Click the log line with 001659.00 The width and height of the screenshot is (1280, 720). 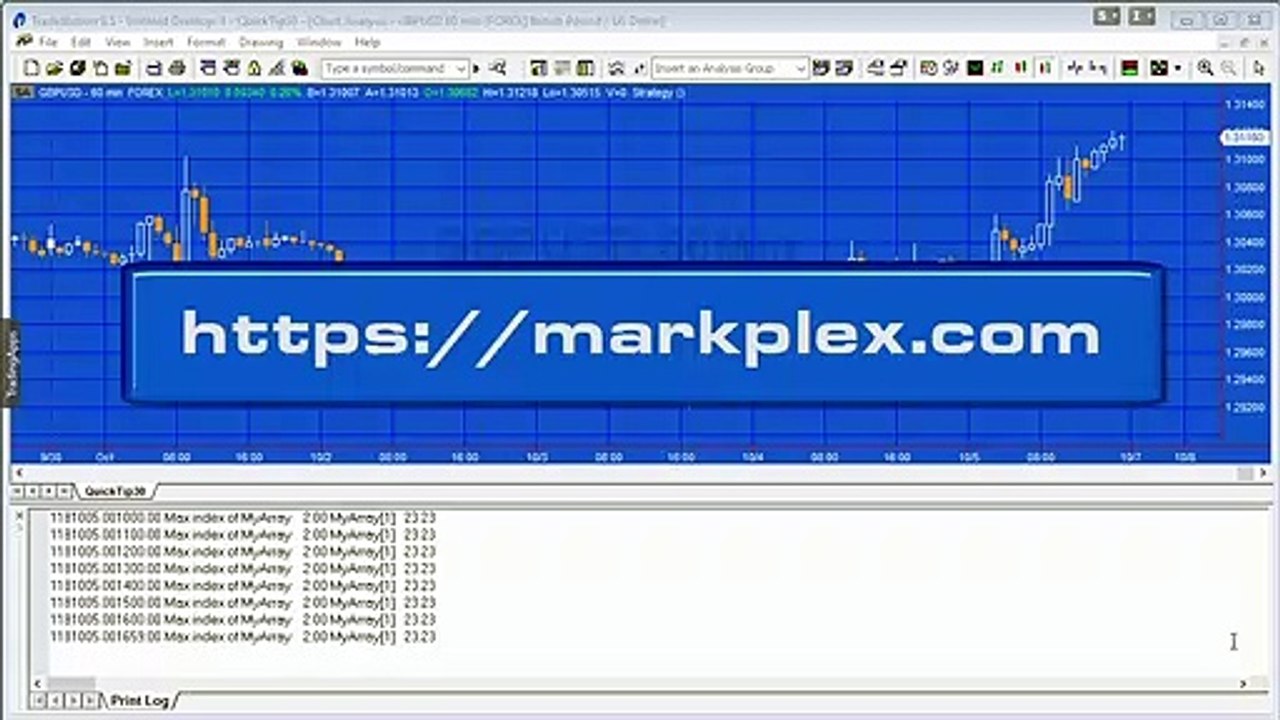(243, 636)
